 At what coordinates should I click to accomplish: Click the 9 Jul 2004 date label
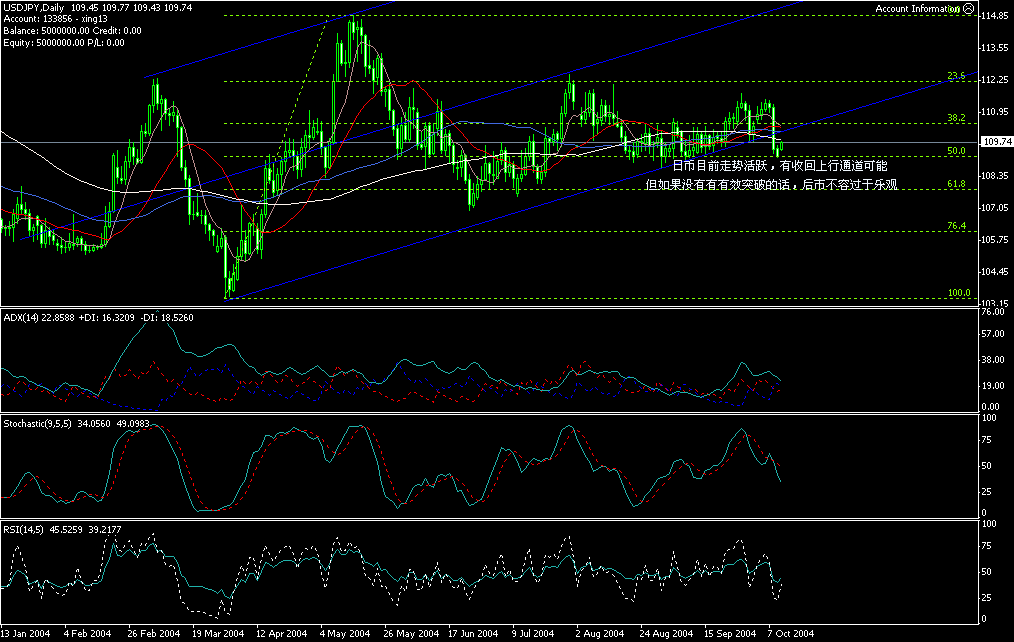(533, 634)
